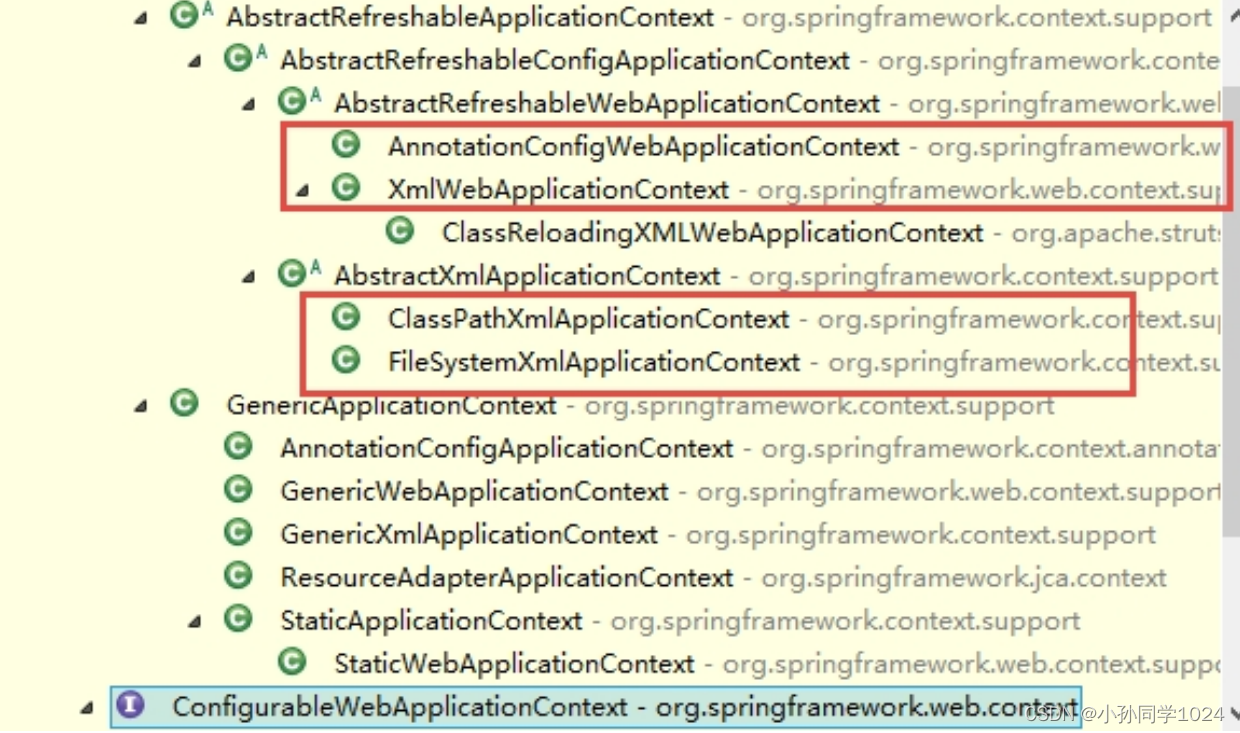Screen dimensions: 1240x733
Task: Collapse the AbstractRefreshableApplicationContext tree node
Action: coord(142,15)
